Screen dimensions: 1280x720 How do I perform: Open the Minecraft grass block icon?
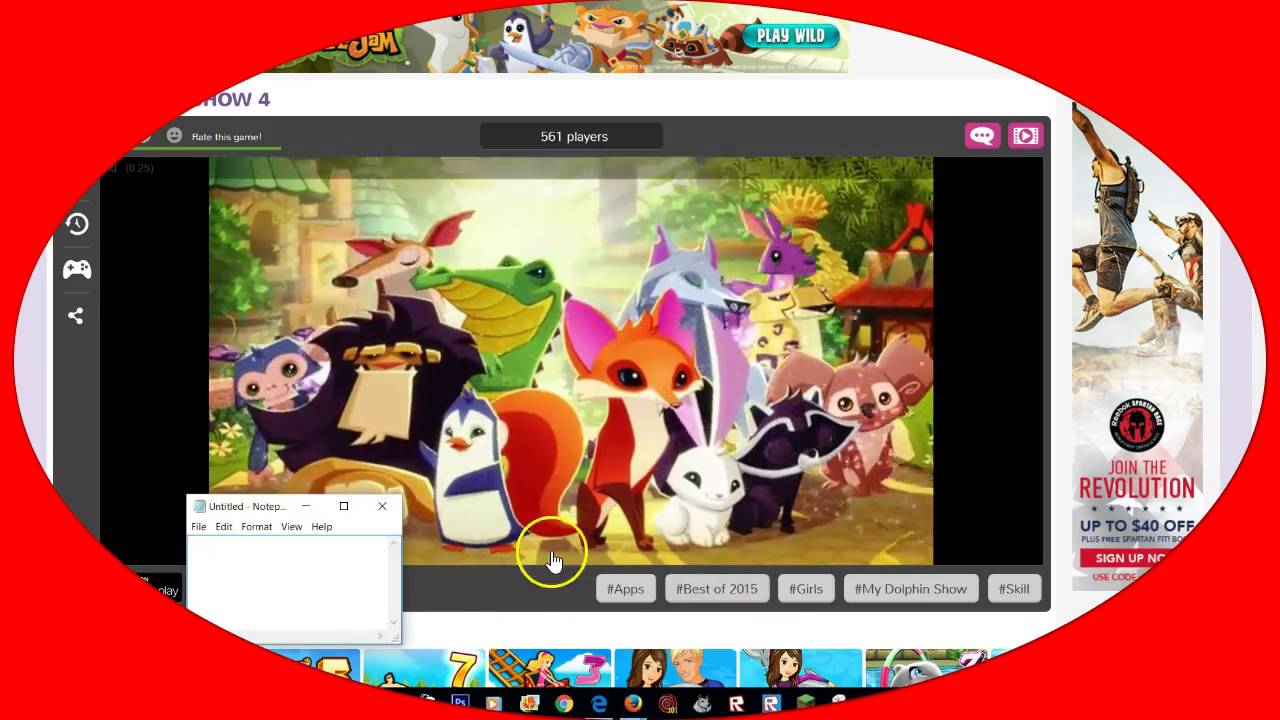(805, 702)
